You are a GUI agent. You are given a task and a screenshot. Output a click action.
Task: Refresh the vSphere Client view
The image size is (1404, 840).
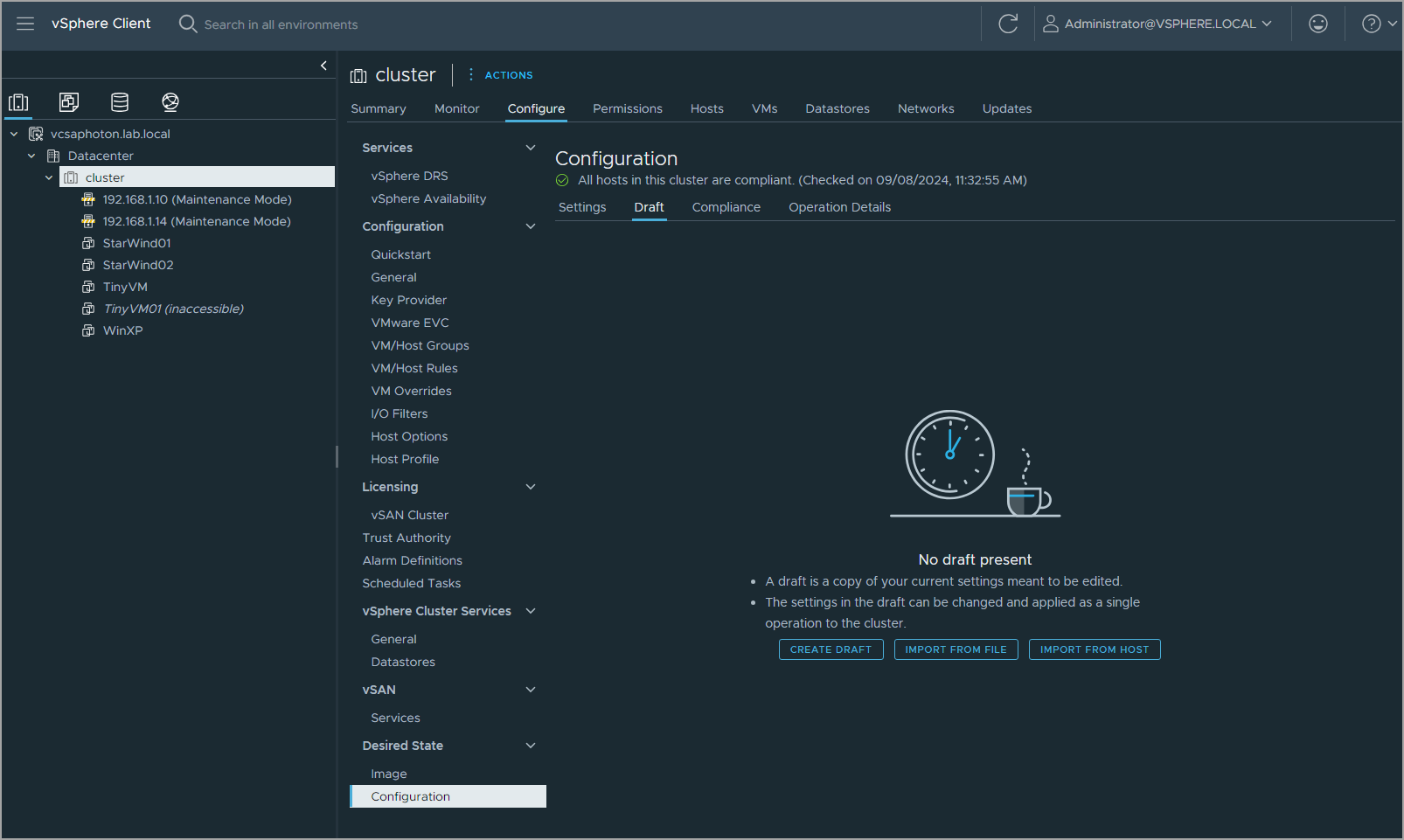1008,24
